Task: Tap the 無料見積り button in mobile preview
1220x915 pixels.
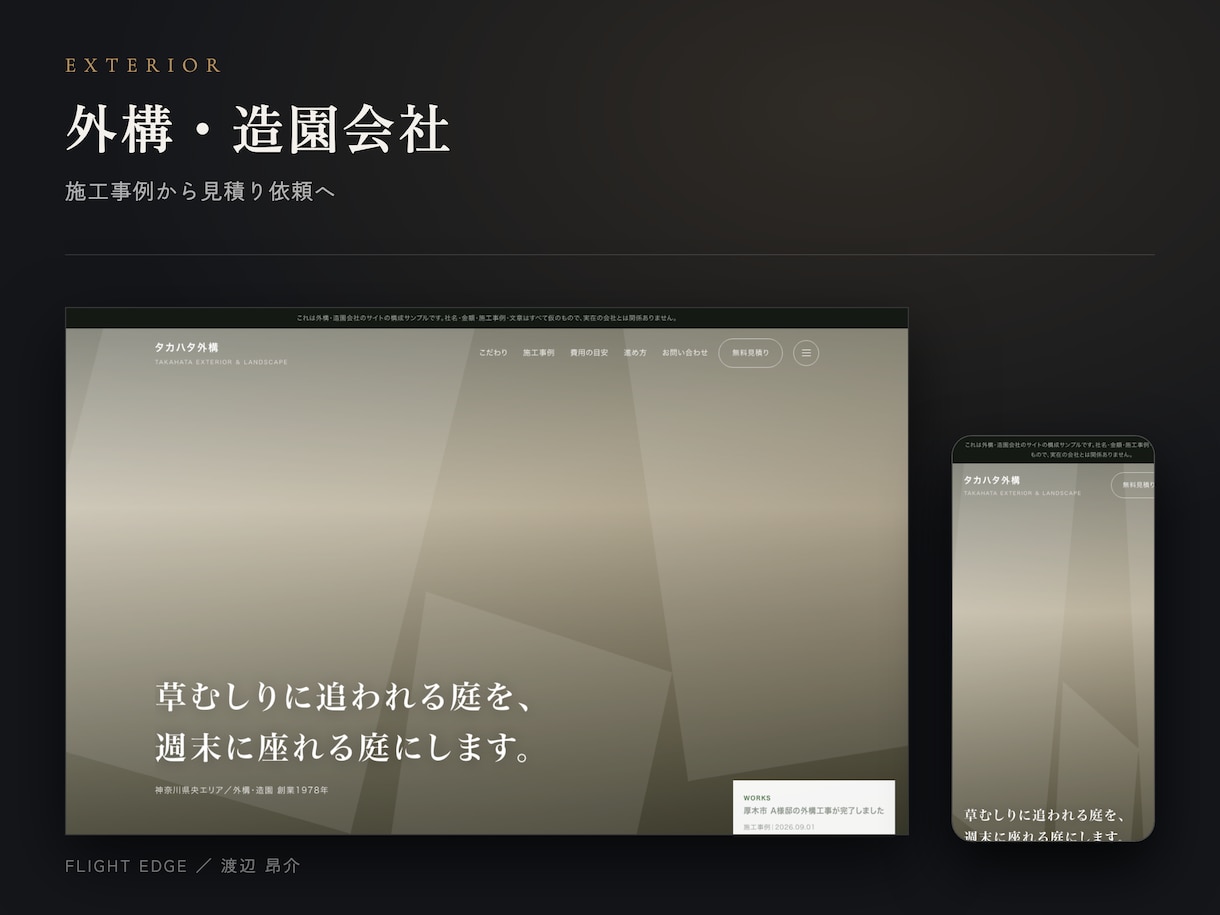Action: point(1133,485)
